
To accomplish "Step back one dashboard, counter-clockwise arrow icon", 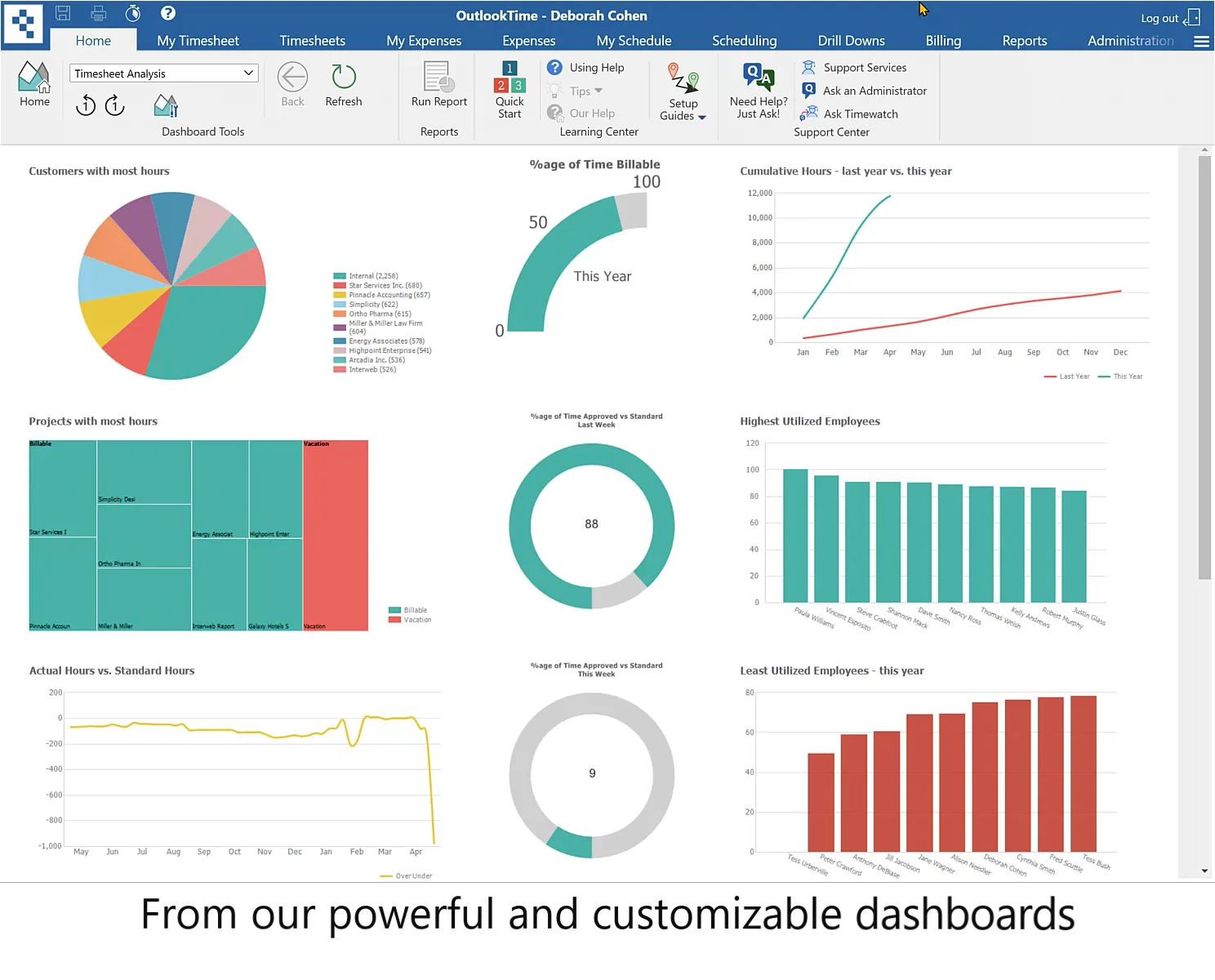I will click(x=86, y=105).
